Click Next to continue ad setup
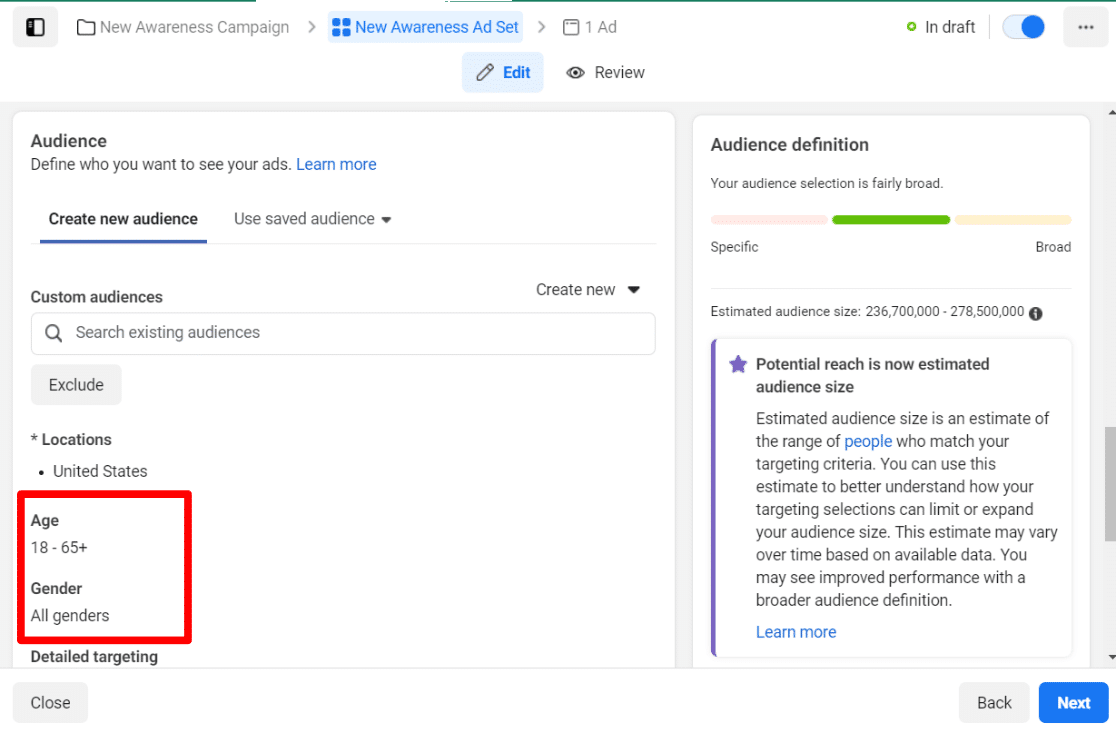This screenshot has width=1116, height=733. click(x=1073, y=702)
